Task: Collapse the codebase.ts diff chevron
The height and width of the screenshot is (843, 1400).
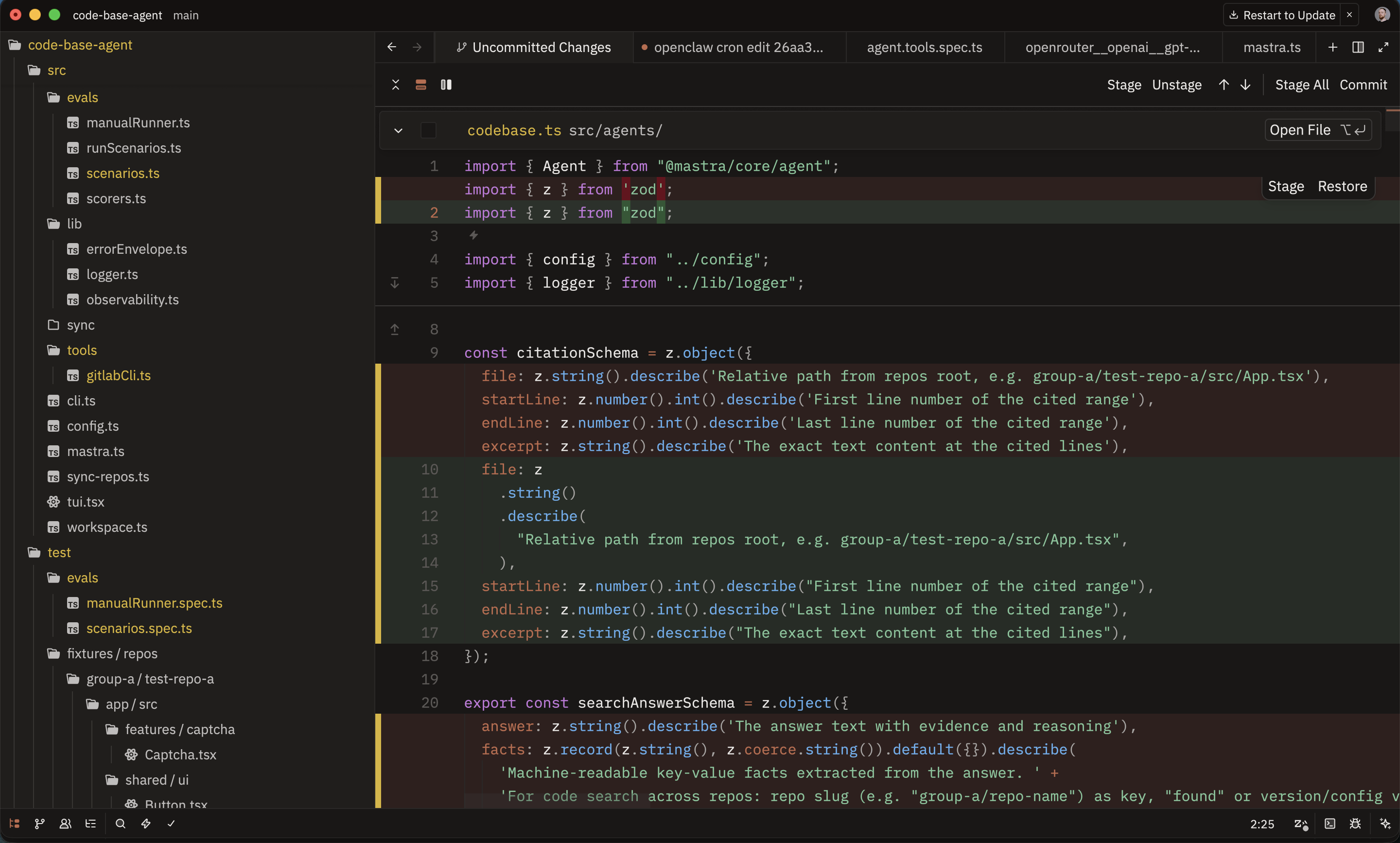Action: point(399,130)
